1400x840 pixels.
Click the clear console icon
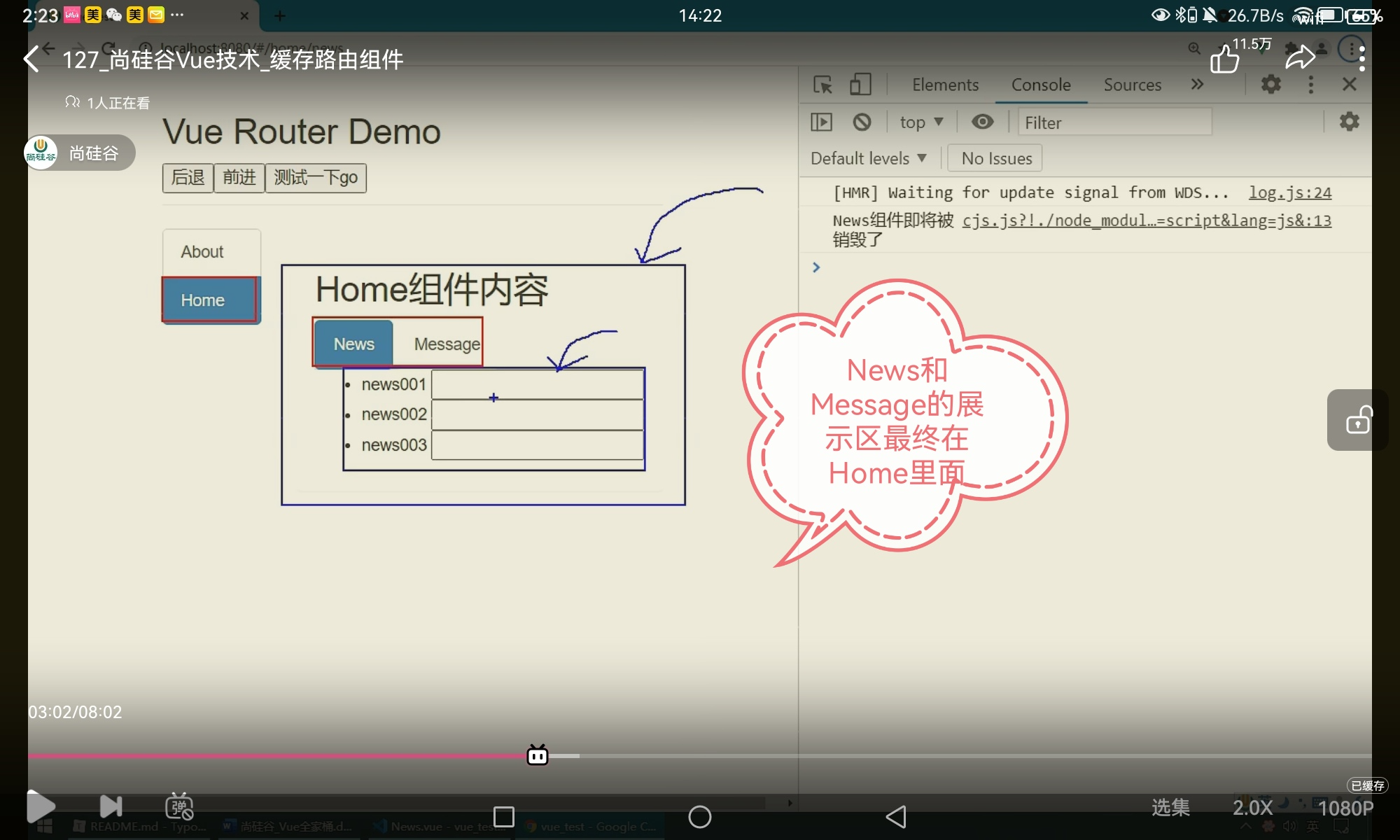pyautogui.click(x=862, y=122)
